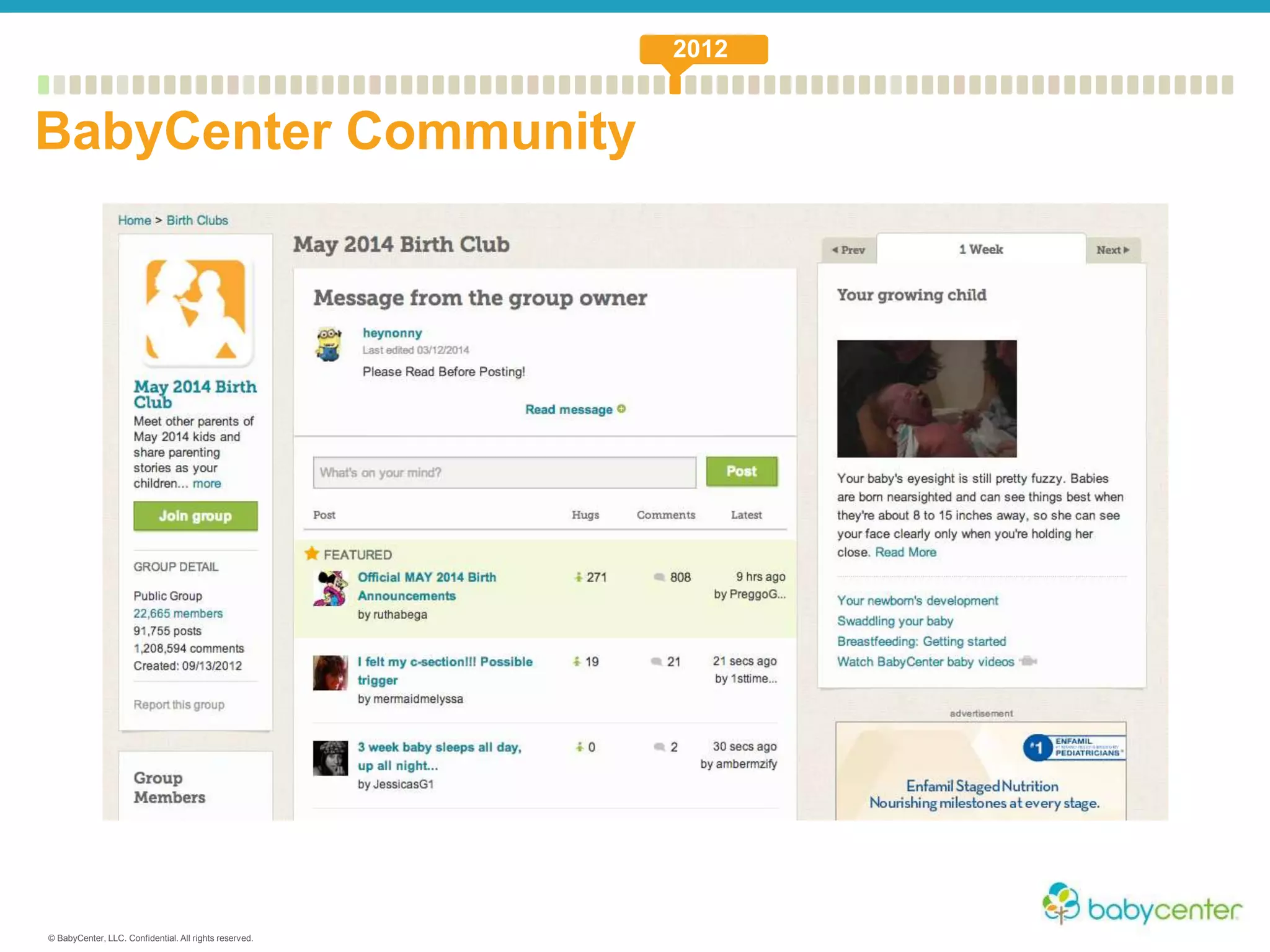This screenshot has width=1270, height=952.
Task: Click the Post column header
Action: click(x=324, y=515)
